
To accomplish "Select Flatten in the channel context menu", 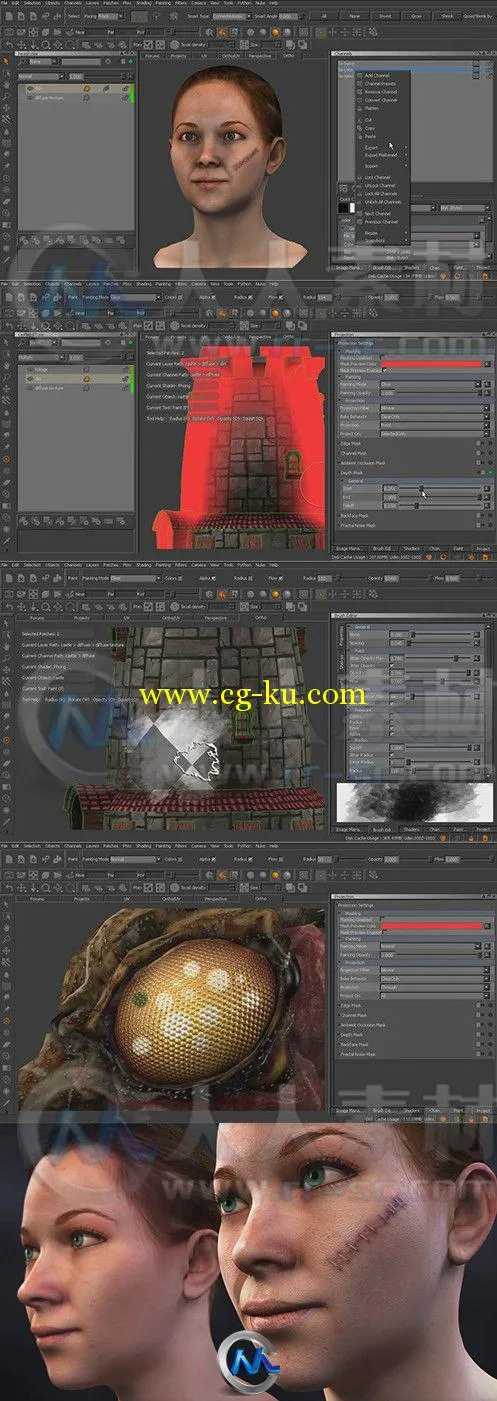I will coord(372,108).
